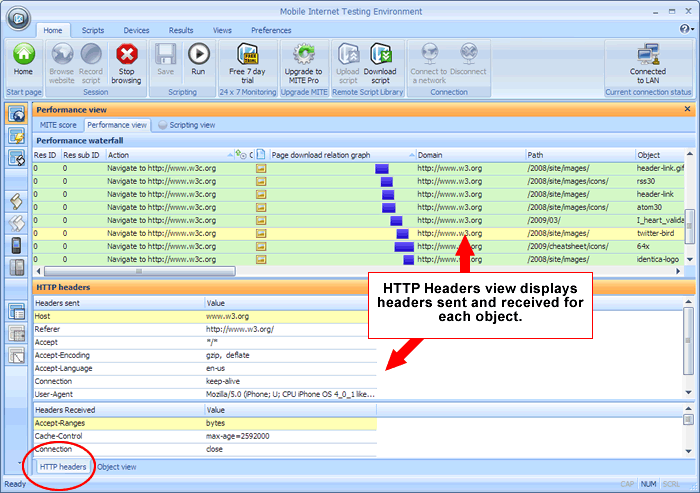Click the Home start page icon
The width and height of the screenshot is (700, 493).
click(23, 54)
